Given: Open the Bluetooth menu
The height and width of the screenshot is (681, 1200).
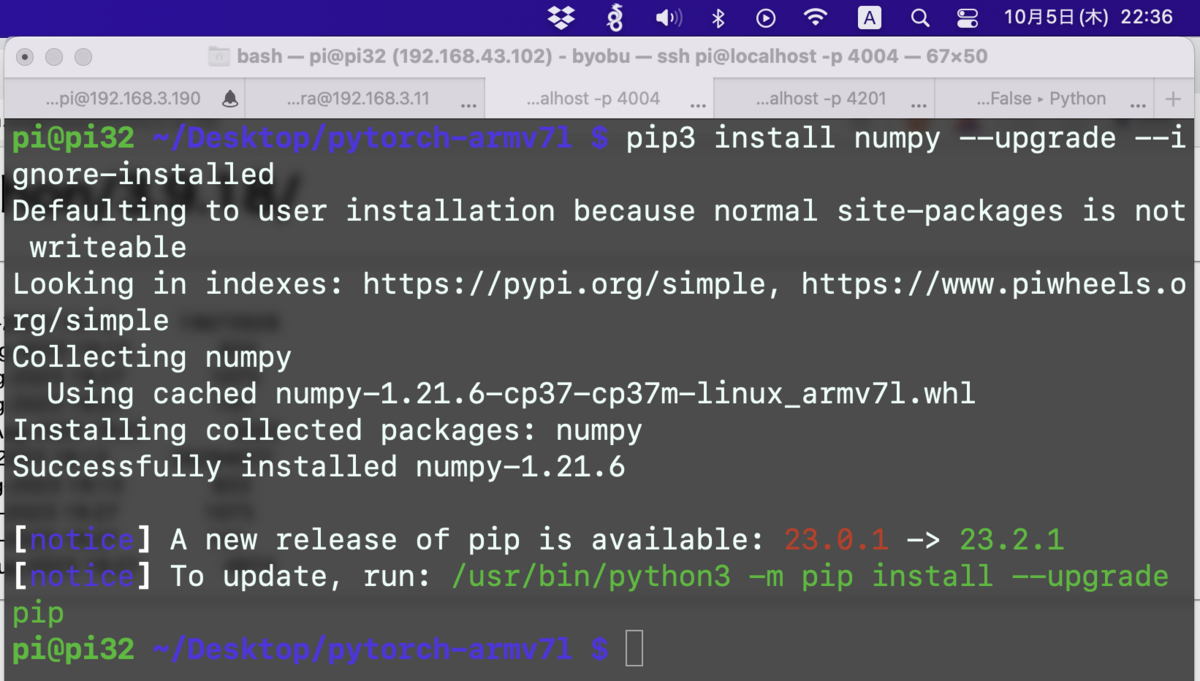Looking at the screenshot, I should click(718, 17).
